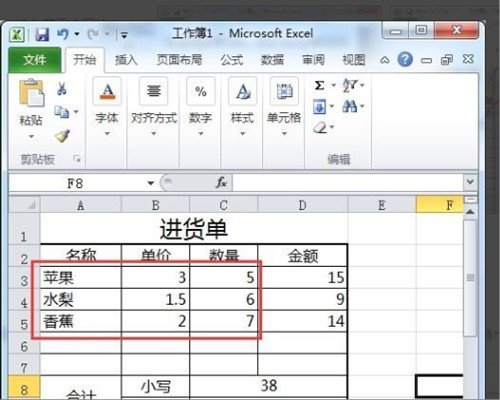Image resolution: width=500 pixels, height=400 pixels.
Task: Restore the workbook window inside Excel
Action: click(447, 60)
